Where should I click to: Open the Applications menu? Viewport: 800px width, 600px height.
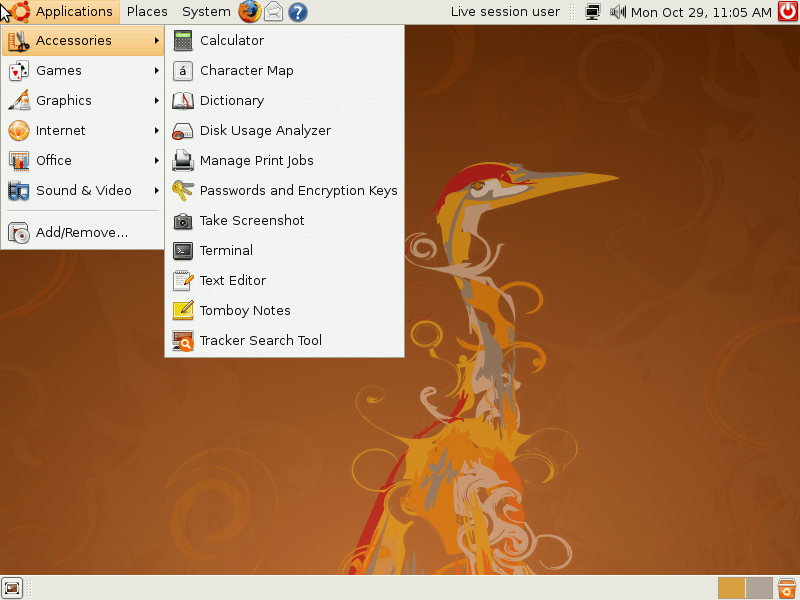60,12
